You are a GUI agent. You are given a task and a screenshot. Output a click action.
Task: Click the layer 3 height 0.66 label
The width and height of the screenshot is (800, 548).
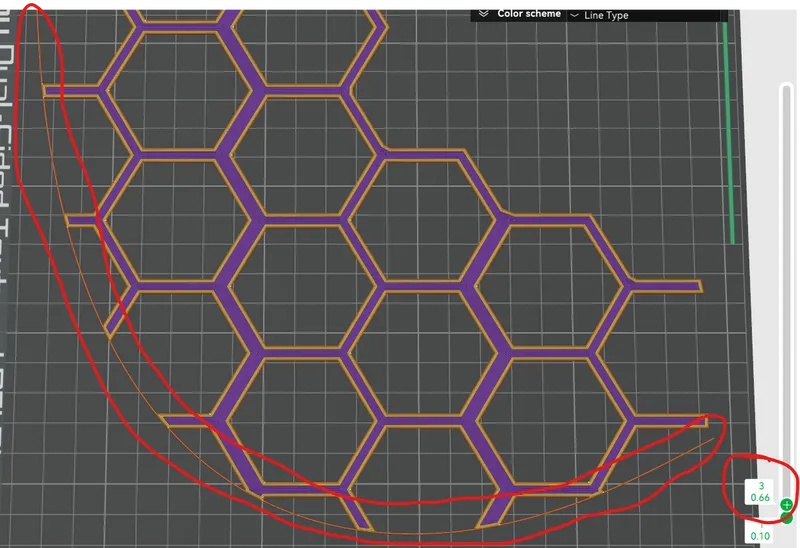[761, 492]
